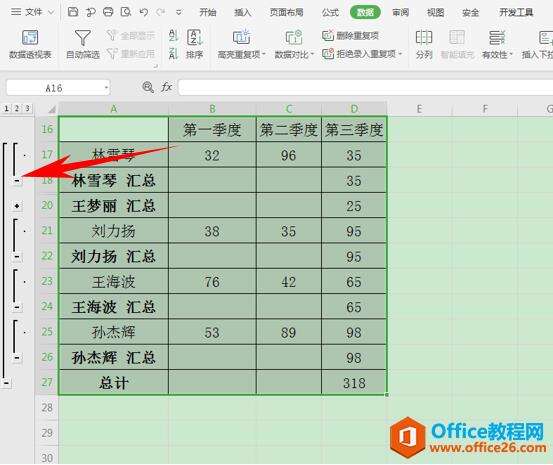Switch to the 公式 (Formulas) tab
This screenshot has height=465, width=553.
click(330, 12)
